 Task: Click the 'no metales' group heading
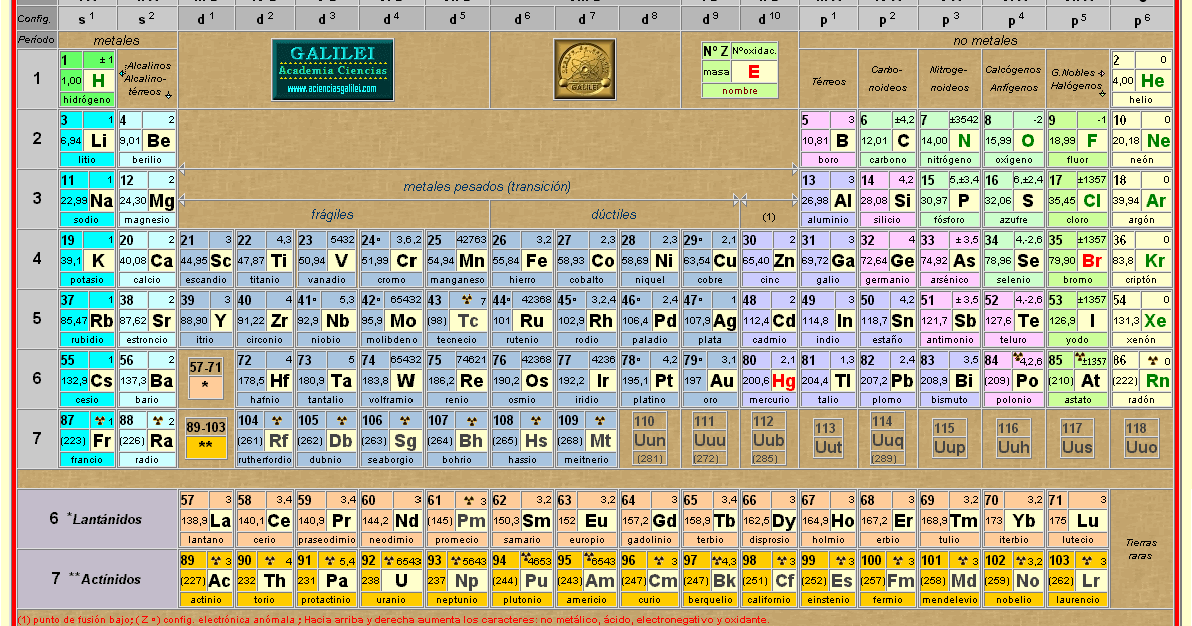coord(985,40)
